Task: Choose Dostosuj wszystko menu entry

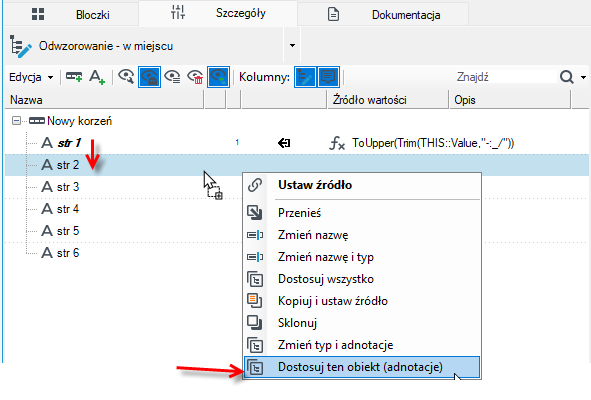Action: click(x=362, y=279)
